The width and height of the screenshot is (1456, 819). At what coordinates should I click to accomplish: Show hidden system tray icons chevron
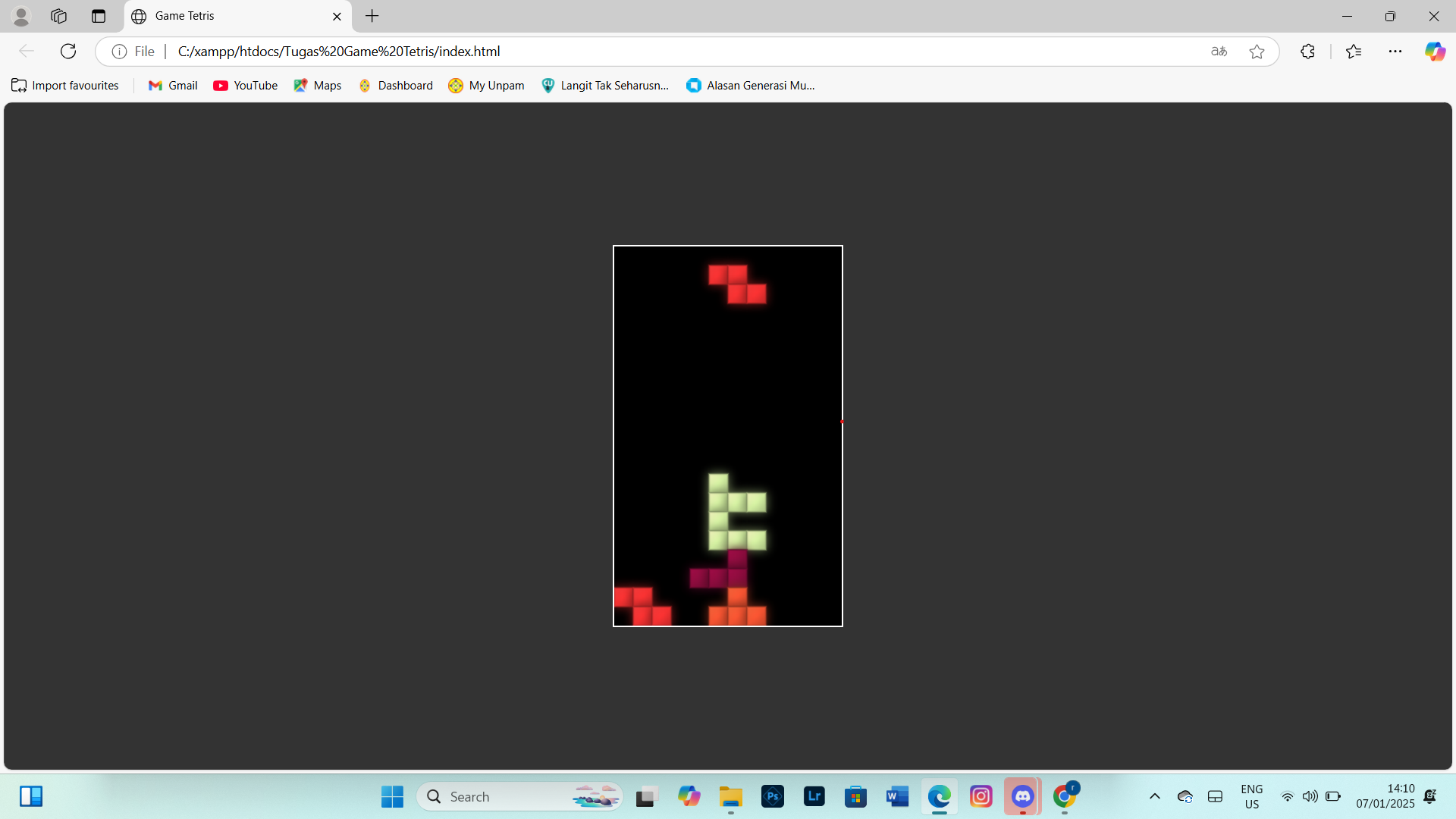pyautogui.click(x=1154, y=796)
